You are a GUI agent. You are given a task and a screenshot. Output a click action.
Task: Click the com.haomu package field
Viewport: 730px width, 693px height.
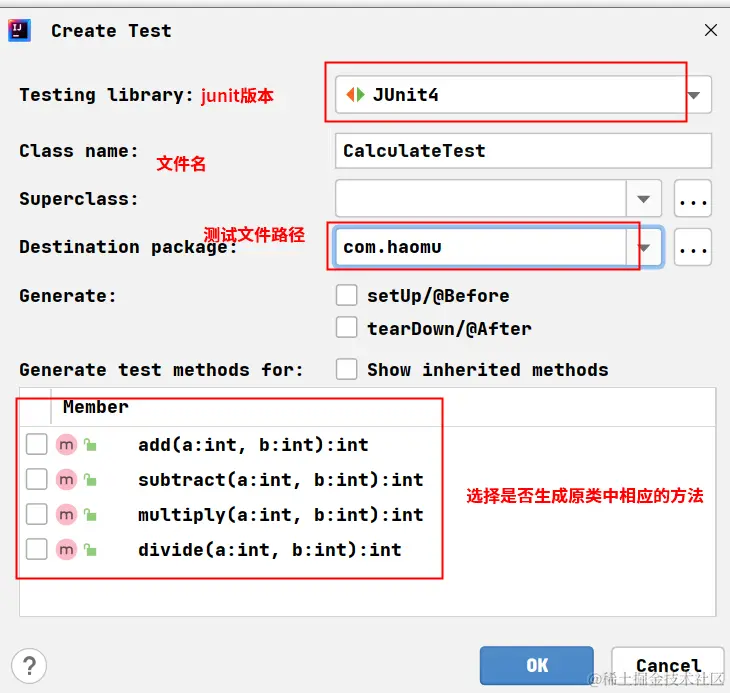[480, 247]
